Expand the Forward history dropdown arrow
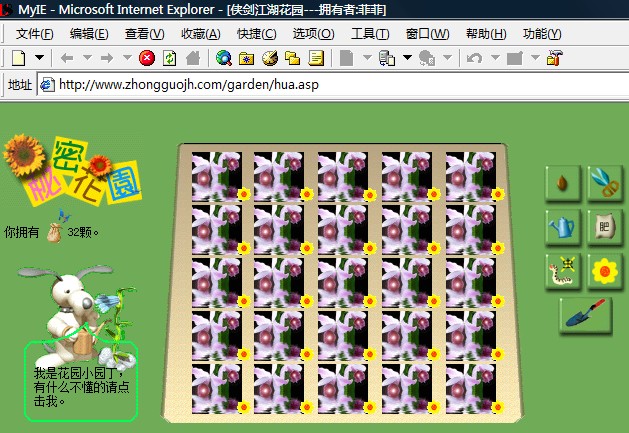The height and width of the screenshot is (433, 629). click(x=127, y=57)
